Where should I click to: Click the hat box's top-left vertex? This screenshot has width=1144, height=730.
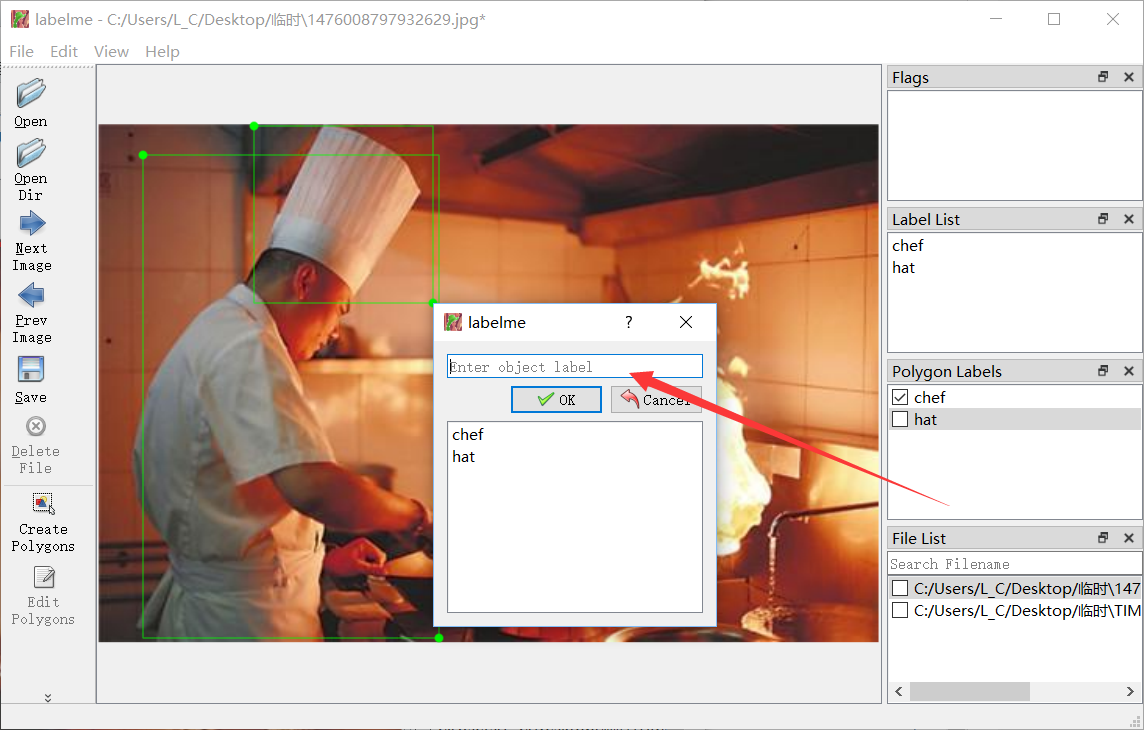254,126
